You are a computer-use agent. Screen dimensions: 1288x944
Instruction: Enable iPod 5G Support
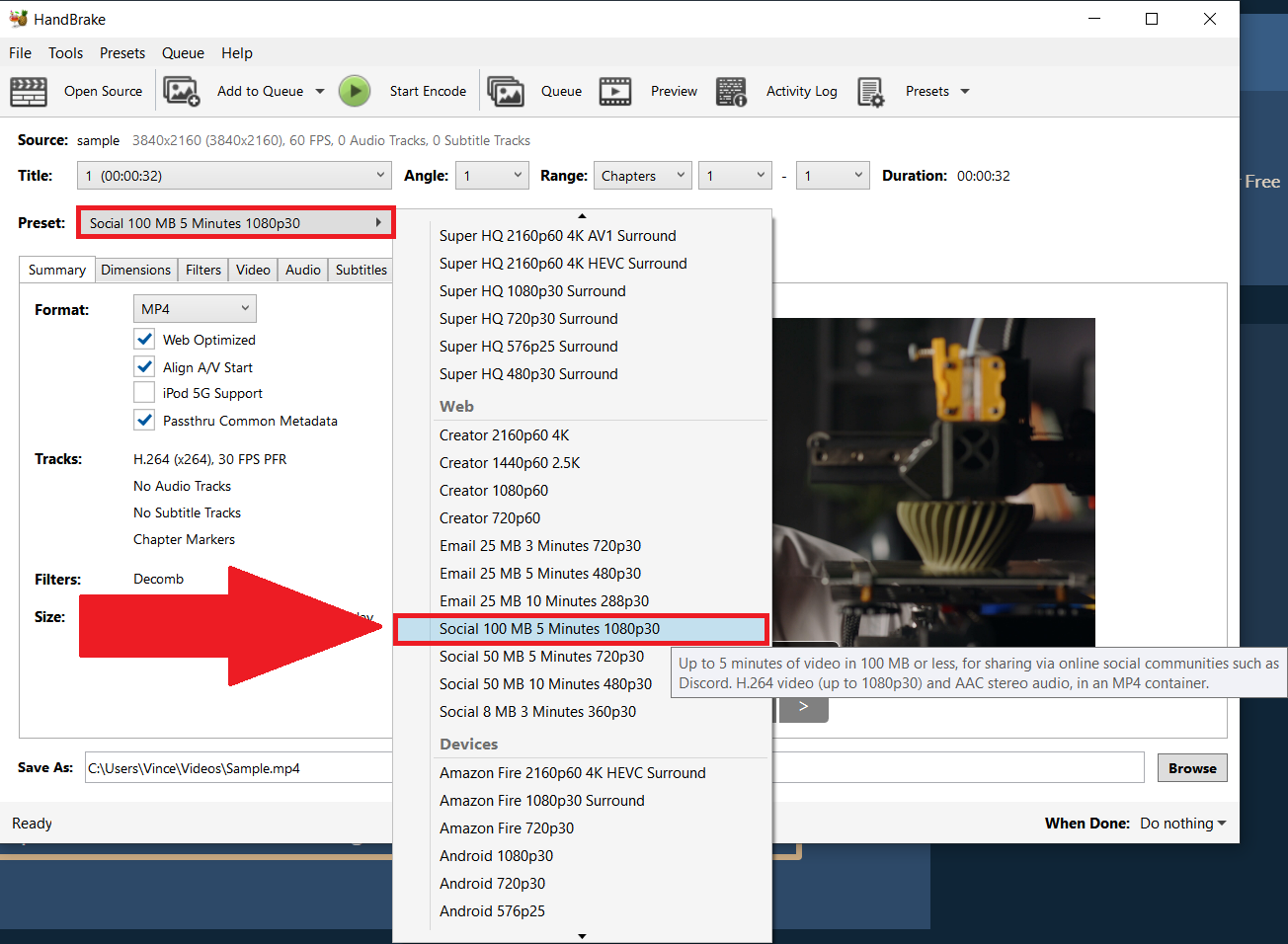(144, 391)
